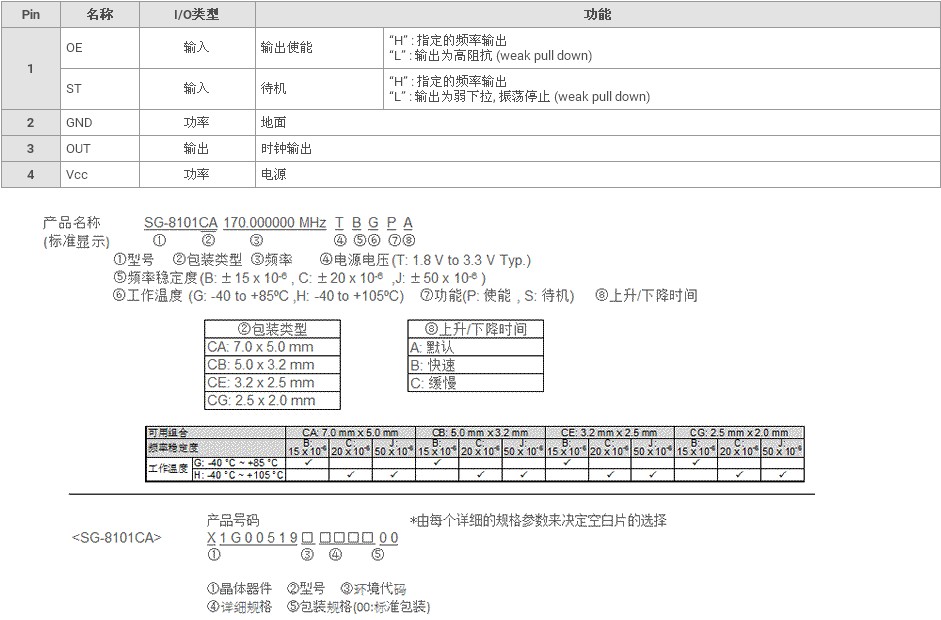Click the "⑦功能(P: 使能, S: 待机)" legend entry
The width and height of the screenshot is (941, 620).
497,296
